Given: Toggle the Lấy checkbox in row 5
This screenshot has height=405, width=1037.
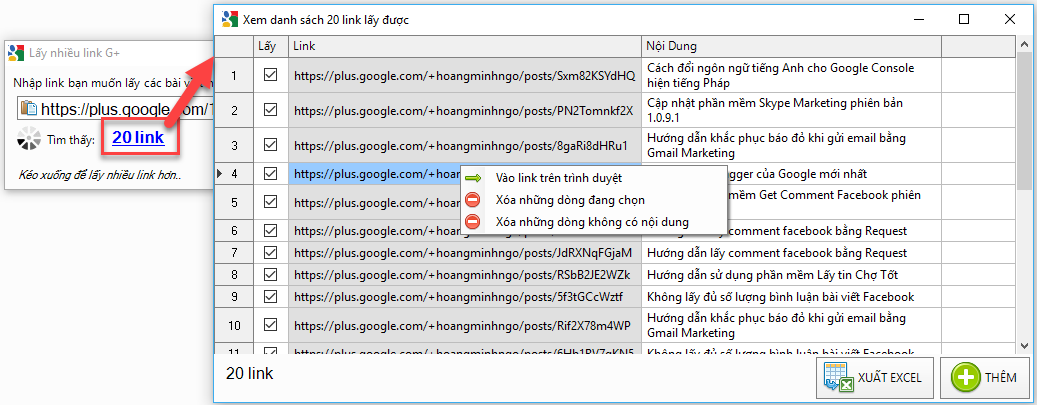Looking at the screenshot, I should tap(270, 201).
